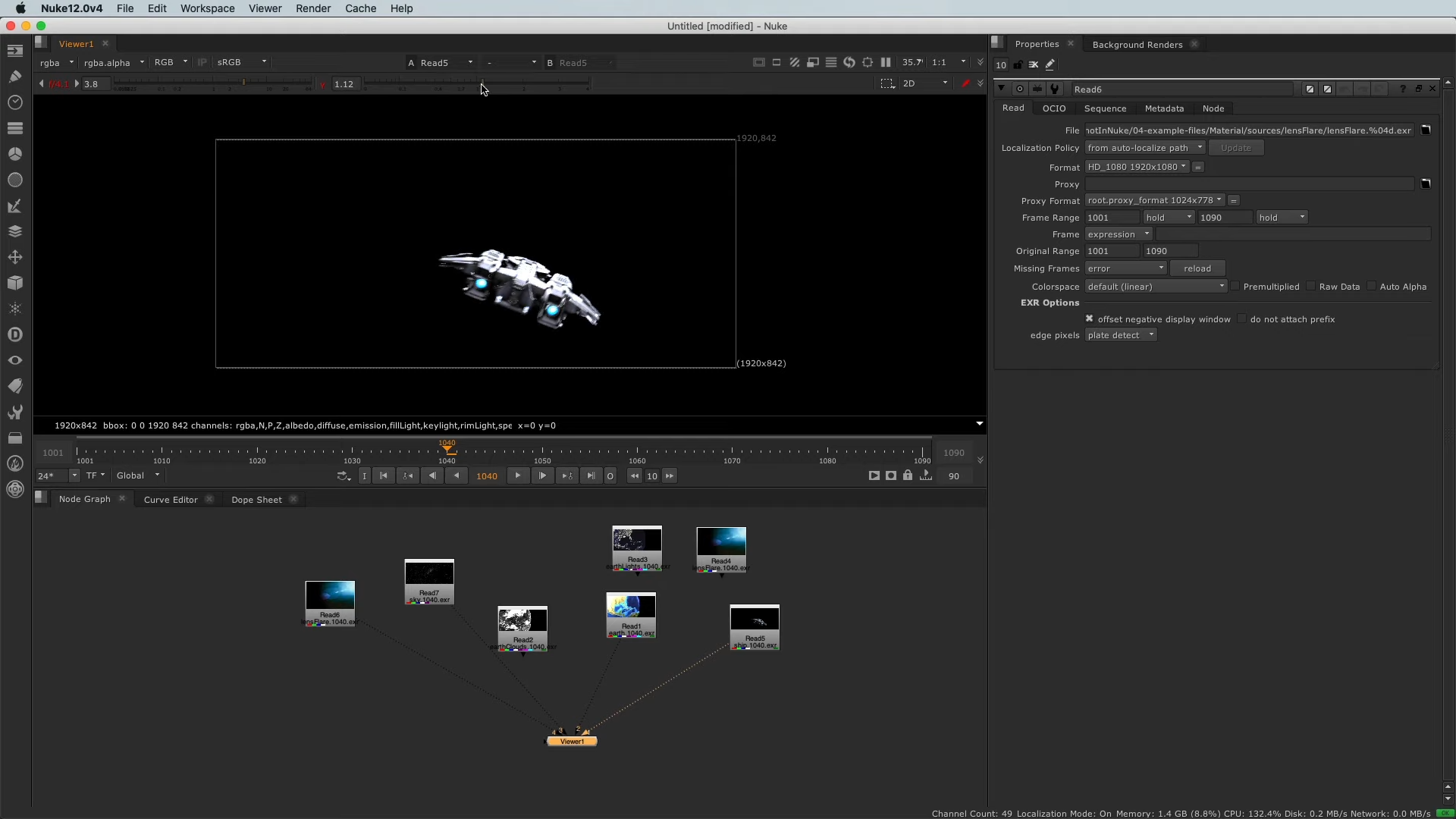
Task: Open the Merge nodes toolbar menu
Action: 14,231
